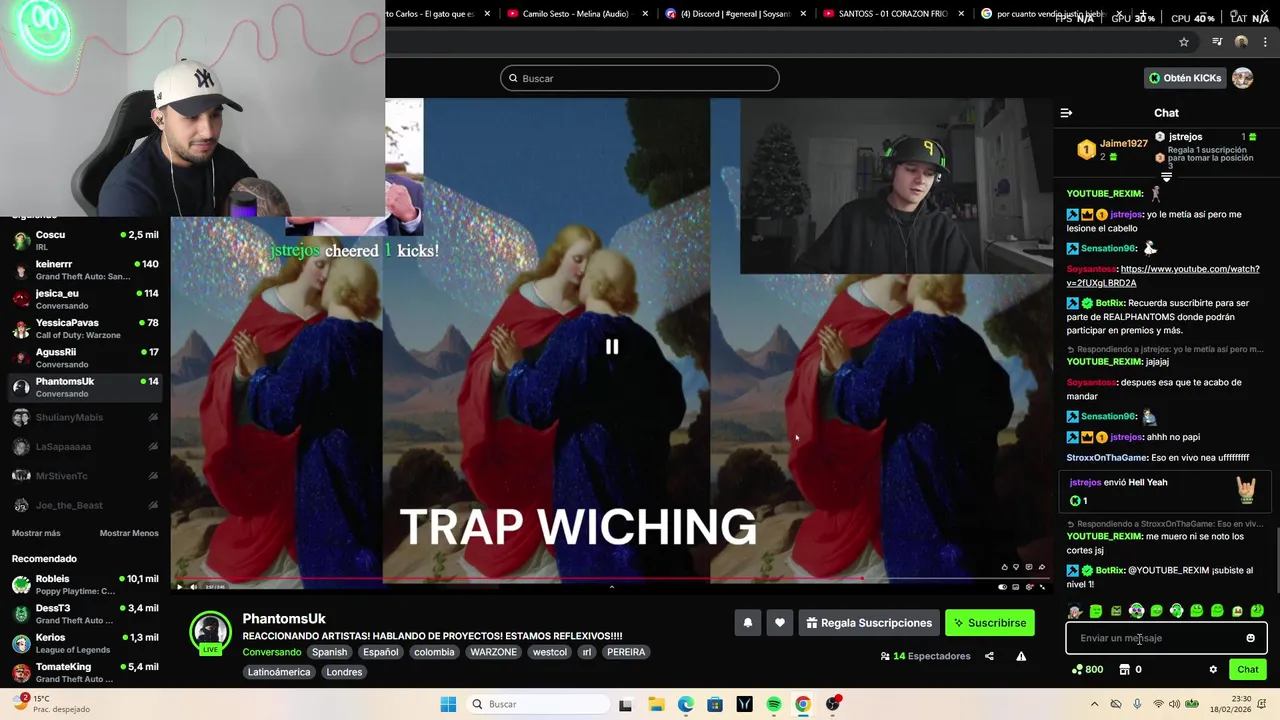Open emoji picker in message box
Image resolution: width=1280 pixels, height=720 pixels.
[1250, 638]
